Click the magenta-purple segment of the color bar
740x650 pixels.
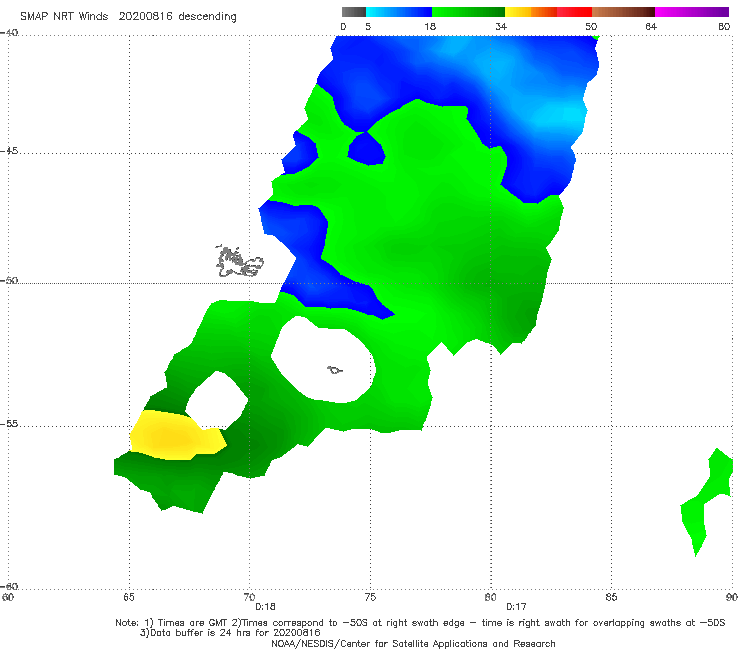[692, 12]
